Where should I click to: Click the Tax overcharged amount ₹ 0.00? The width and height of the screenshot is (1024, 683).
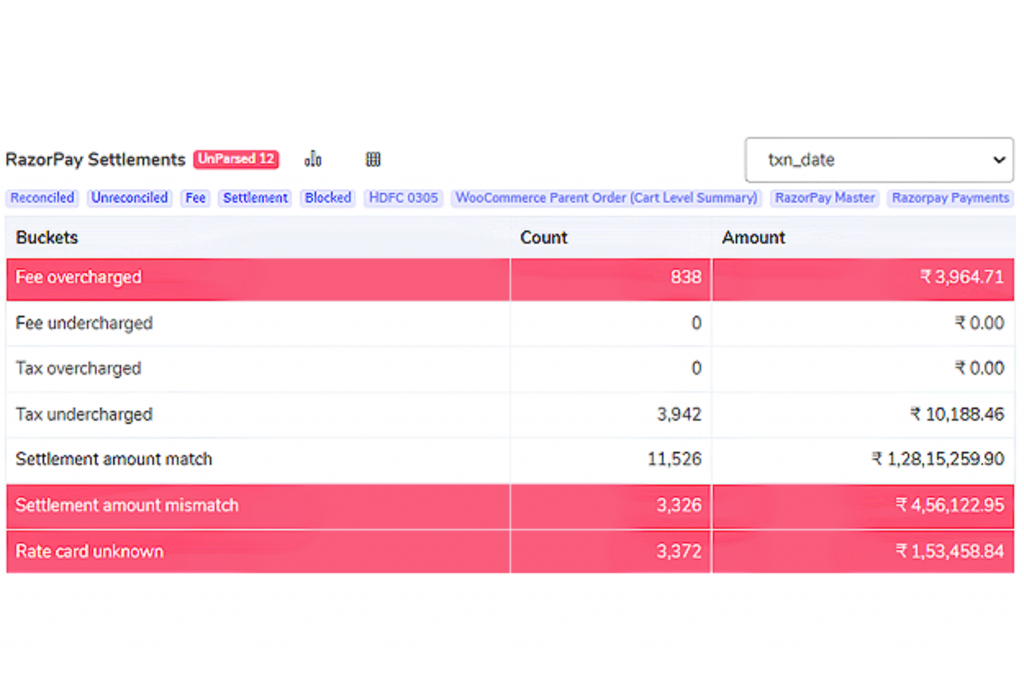click(x=980, y=368)
